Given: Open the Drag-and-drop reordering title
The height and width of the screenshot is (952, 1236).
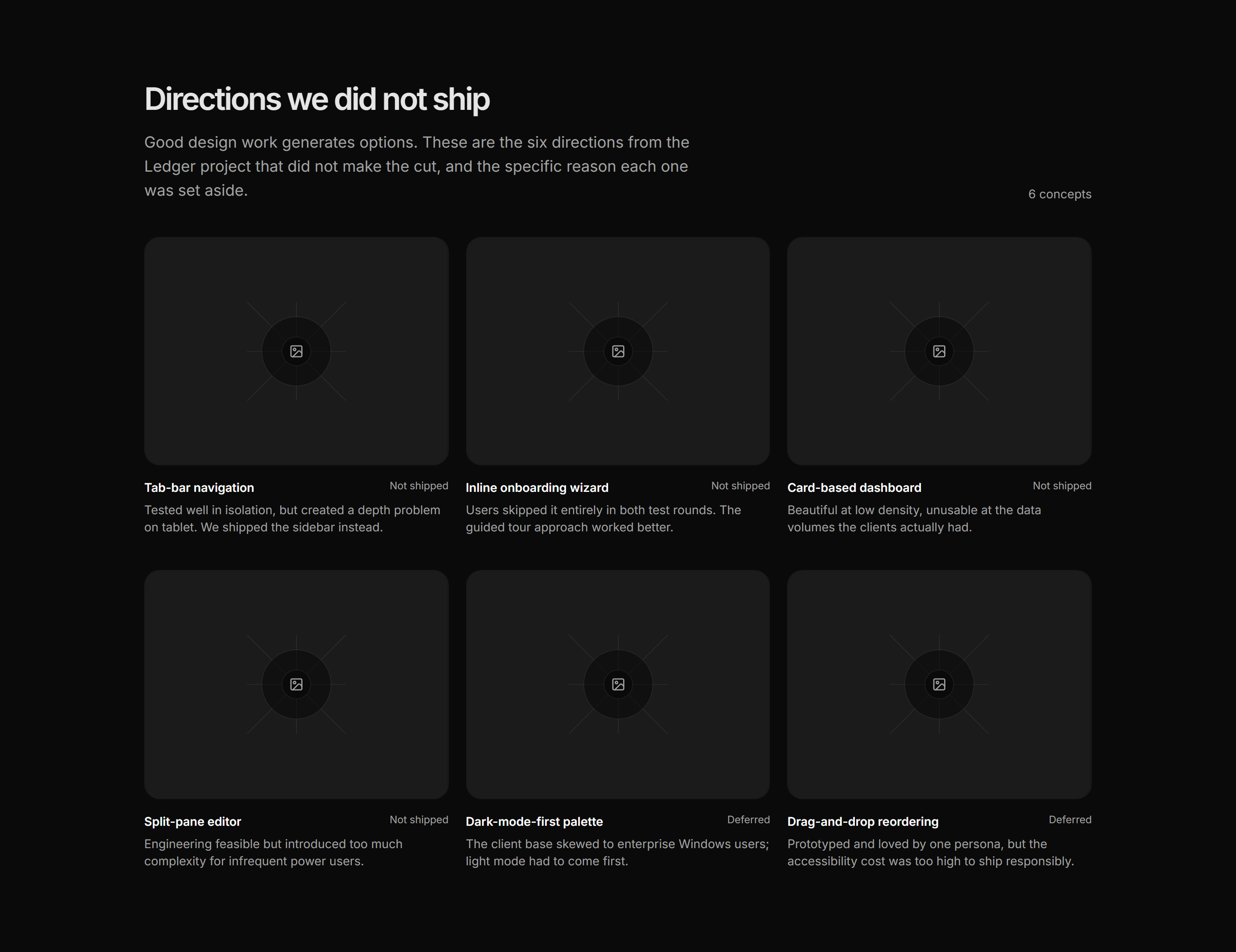Looking at the screenshot, I should click(x=863, y=821).
